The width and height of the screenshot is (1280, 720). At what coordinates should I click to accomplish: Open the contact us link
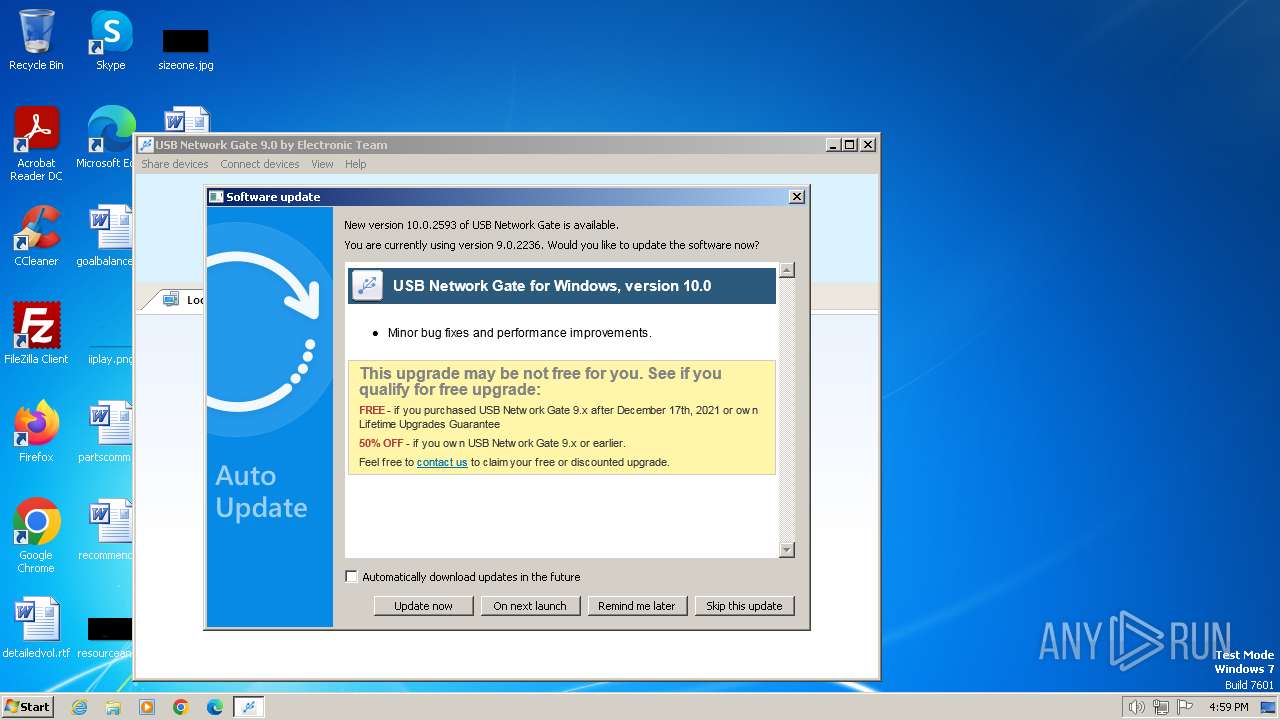point(442,462)
